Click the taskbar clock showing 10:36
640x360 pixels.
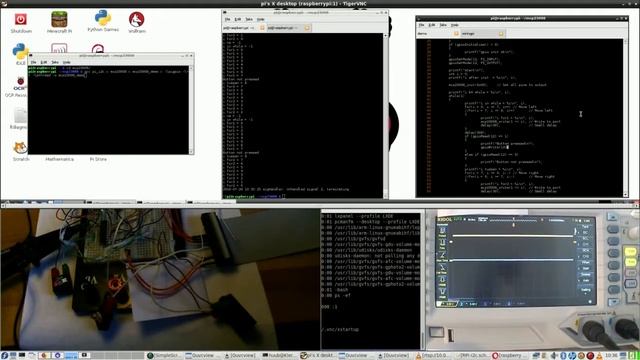tap(611, 356)
